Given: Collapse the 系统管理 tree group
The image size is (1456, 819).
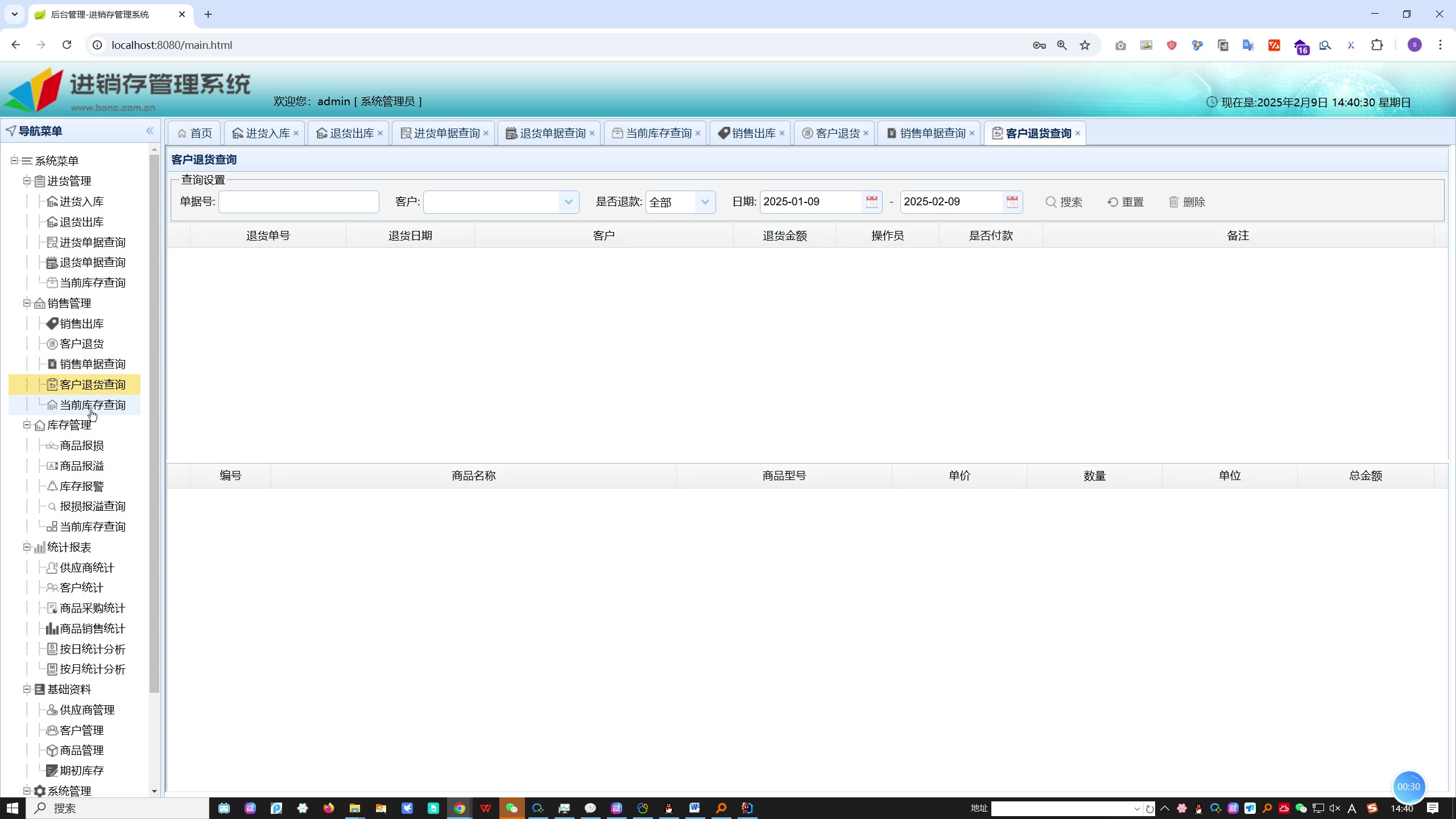Looking at the screenshot, I should click(27, 791).
